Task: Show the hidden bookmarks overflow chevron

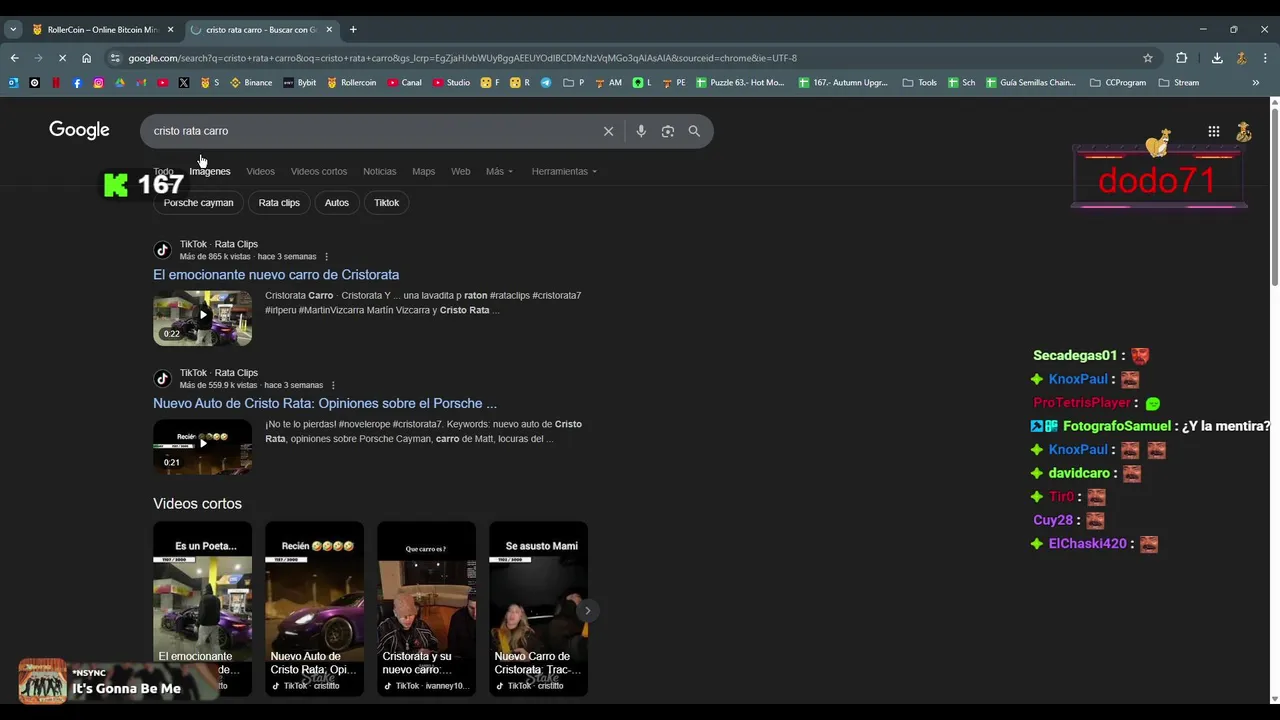Action: pyautogui.click(x=1256, y=83)
